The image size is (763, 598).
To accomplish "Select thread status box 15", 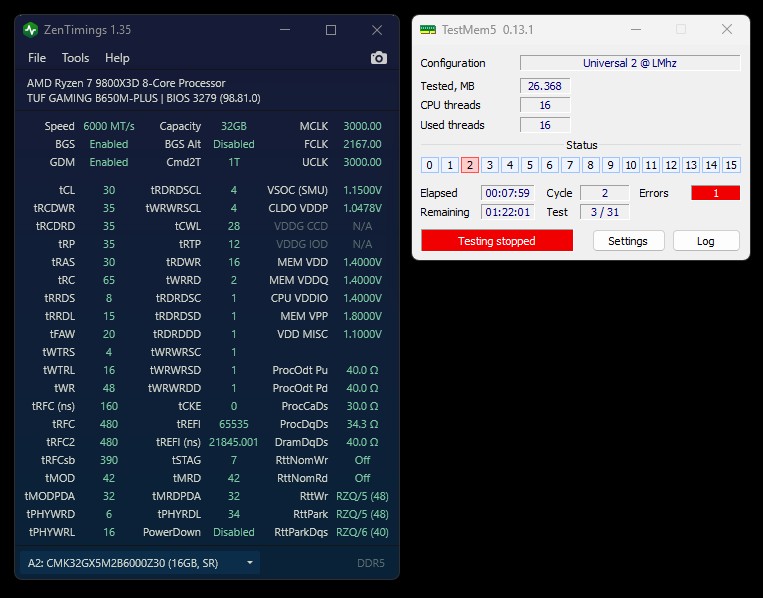I will click(731, 165).
